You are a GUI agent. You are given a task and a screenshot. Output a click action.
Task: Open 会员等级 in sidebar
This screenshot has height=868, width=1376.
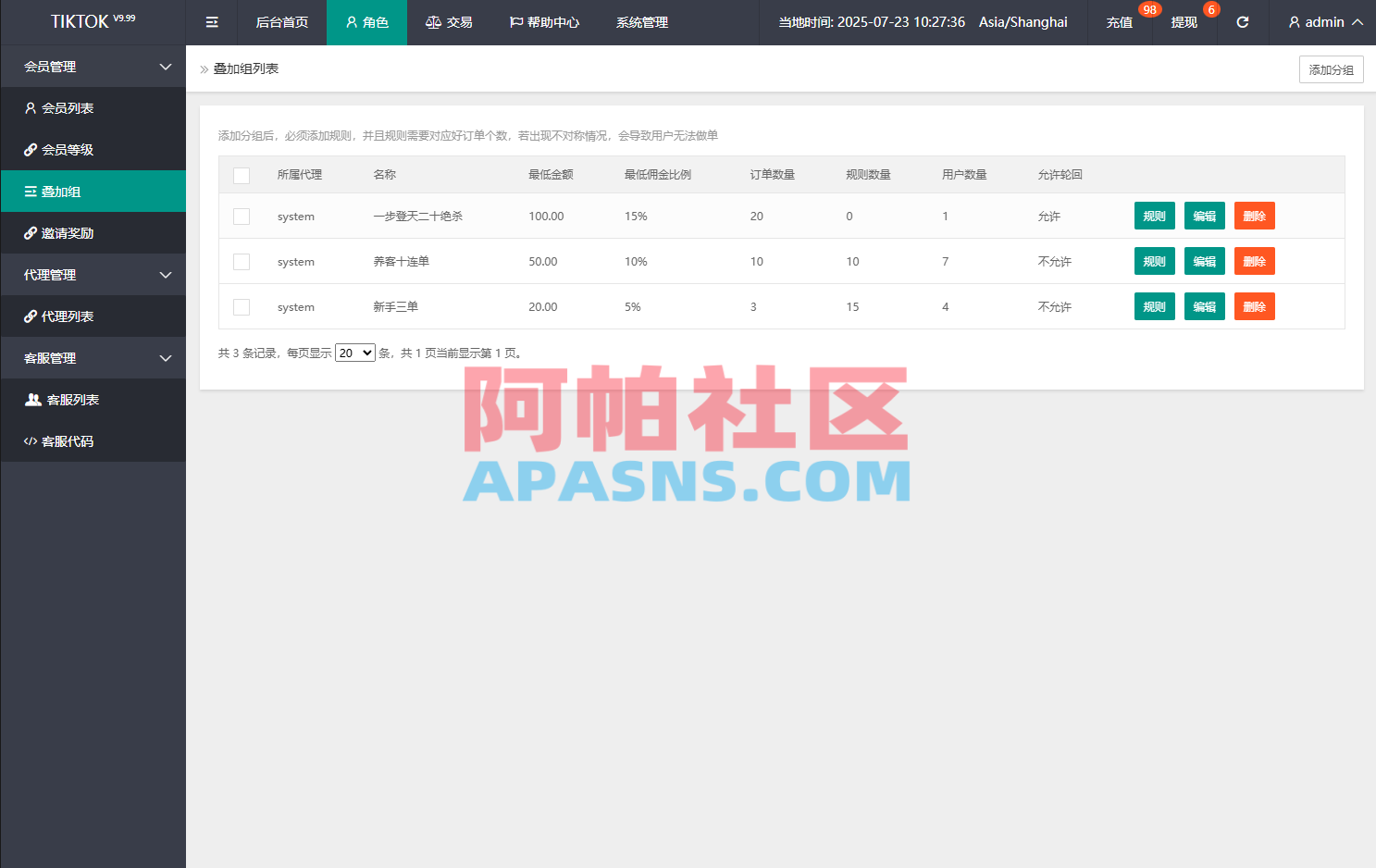(93, 150)
